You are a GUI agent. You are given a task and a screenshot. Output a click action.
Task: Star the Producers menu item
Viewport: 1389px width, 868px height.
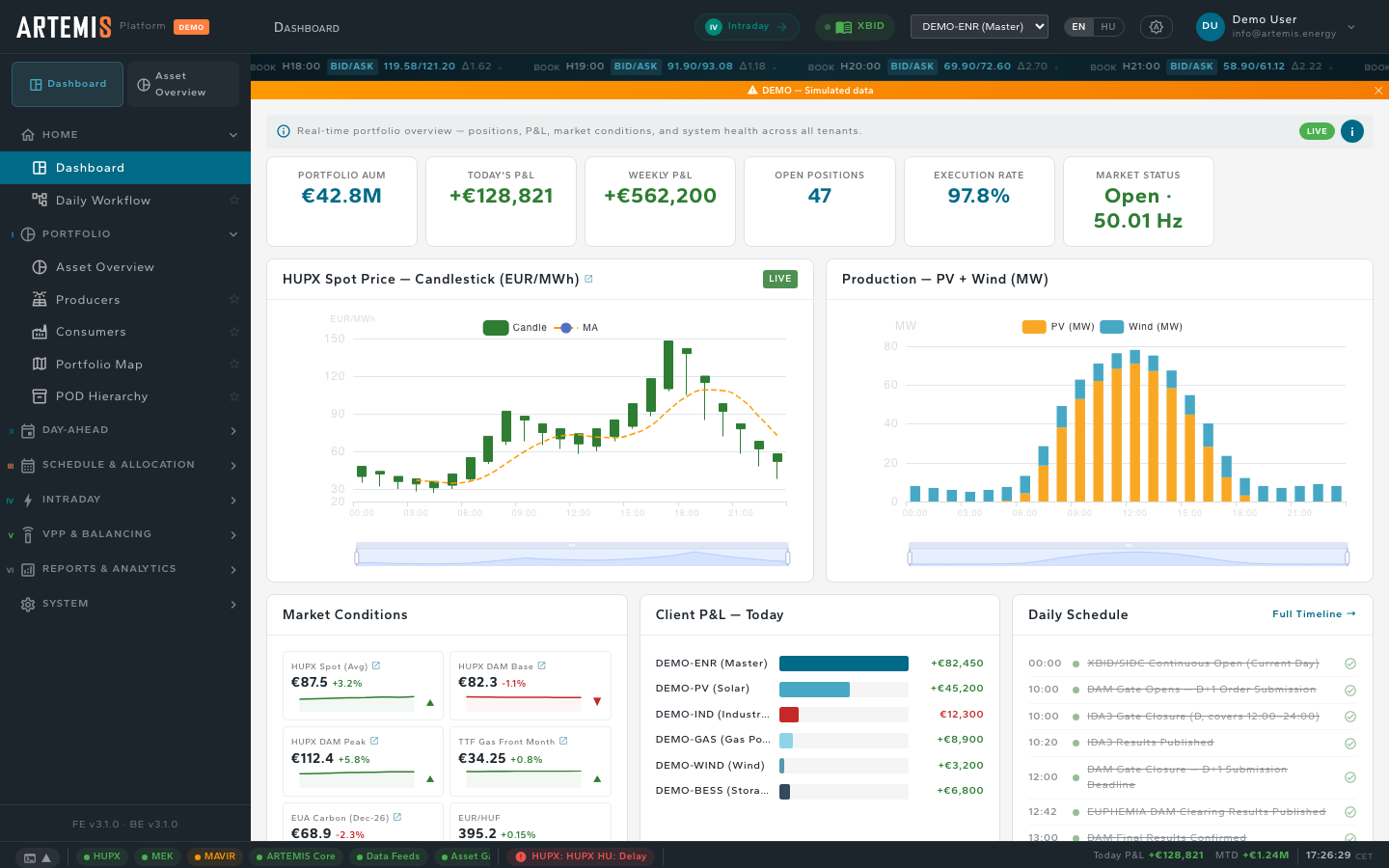(233, 300)
